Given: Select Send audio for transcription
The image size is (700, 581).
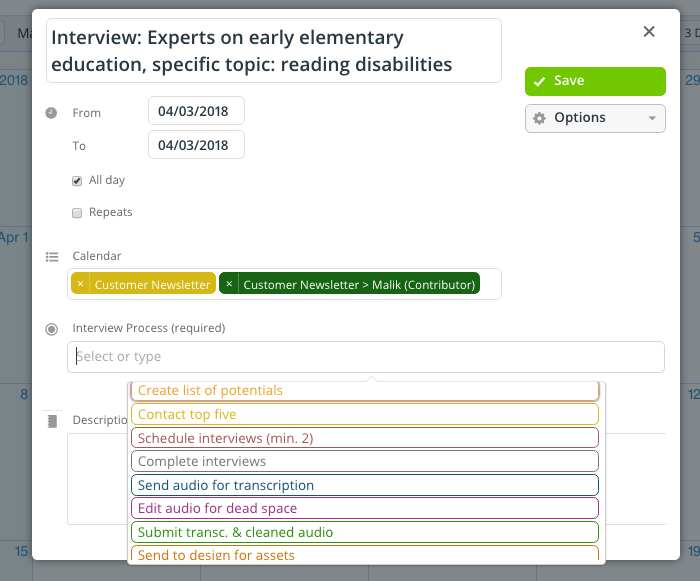Looking at the screenshot, I should 365,485.
